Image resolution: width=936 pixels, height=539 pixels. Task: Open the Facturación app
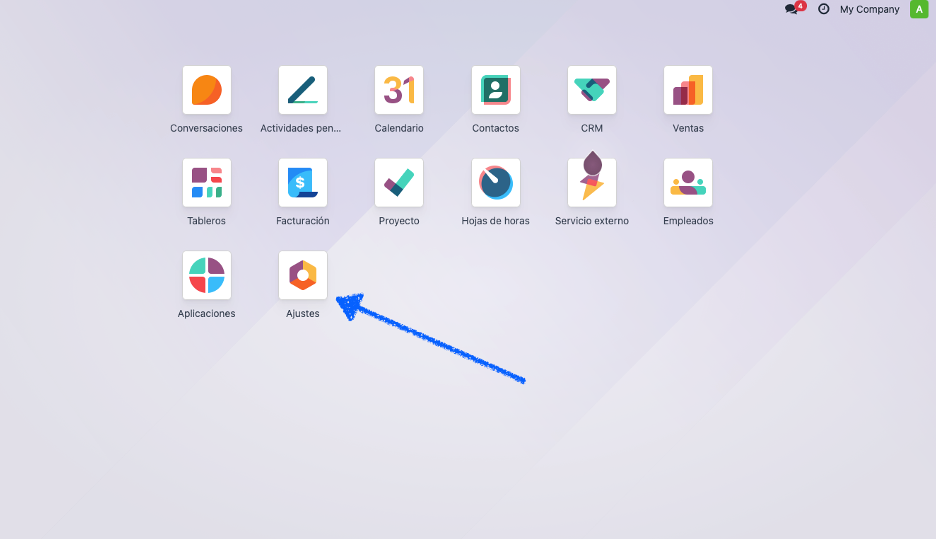click(x=303, y=183)
